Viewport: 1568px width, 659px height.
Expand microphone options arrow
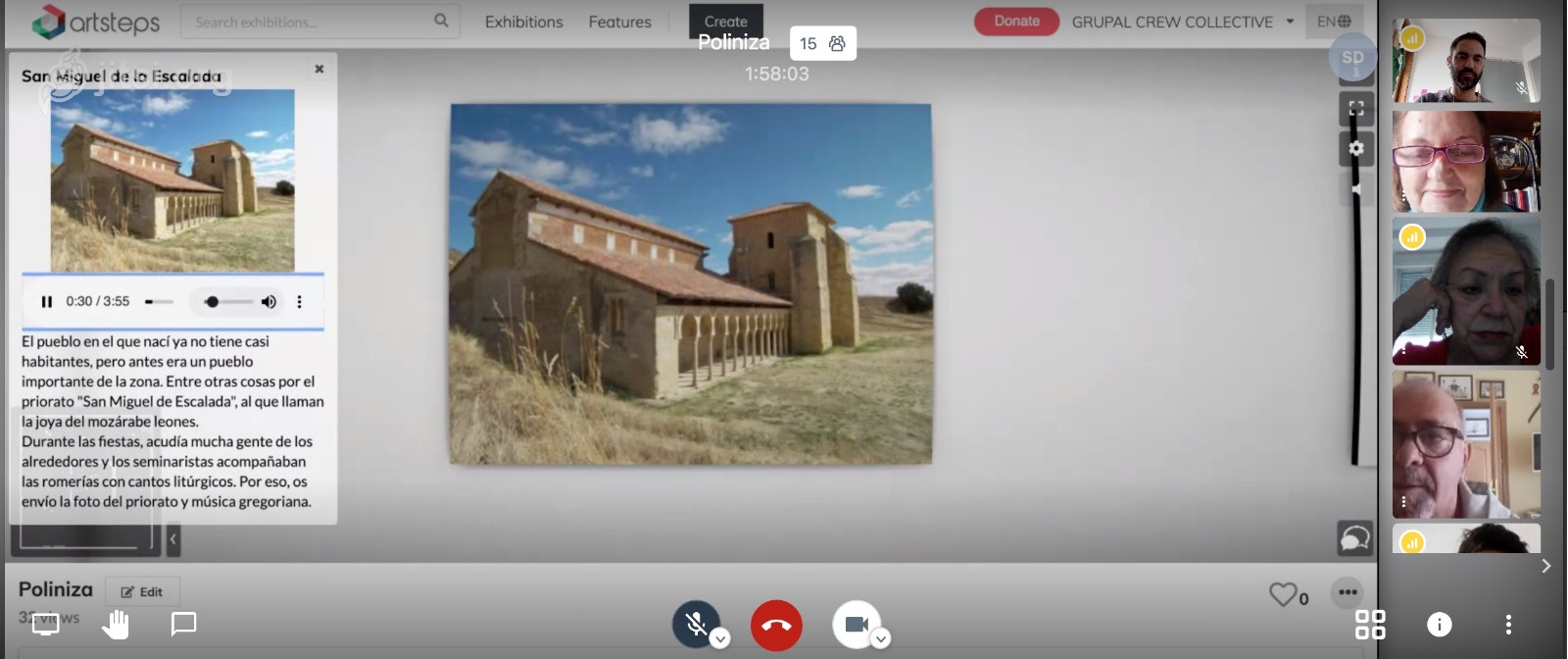pyautogui.click(x=720, y=639)
